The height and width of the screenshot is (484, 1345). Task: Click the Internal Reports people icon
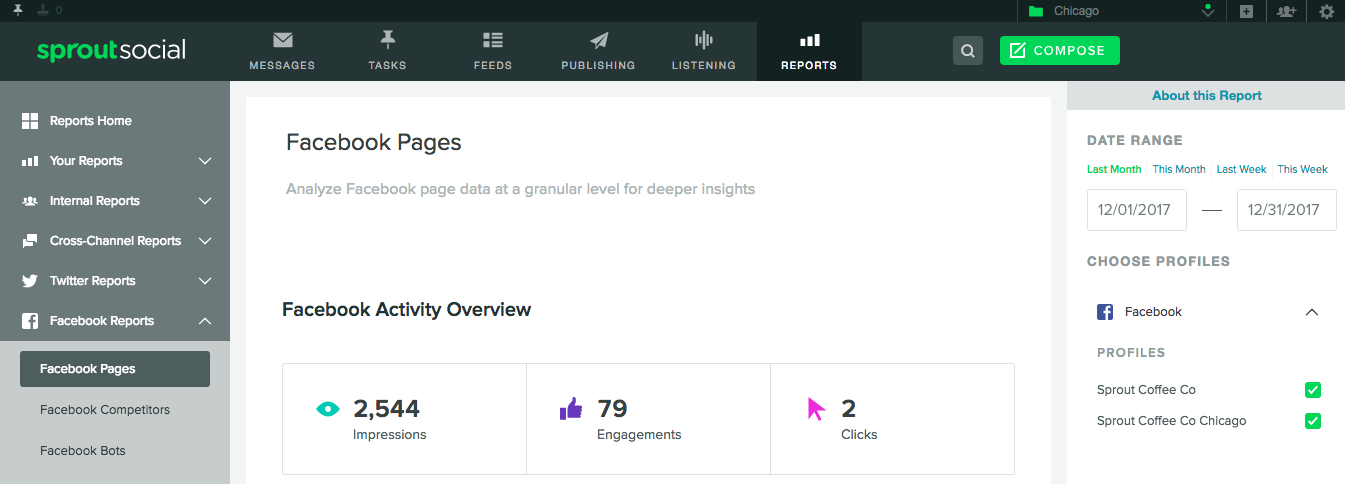(30, 201)
